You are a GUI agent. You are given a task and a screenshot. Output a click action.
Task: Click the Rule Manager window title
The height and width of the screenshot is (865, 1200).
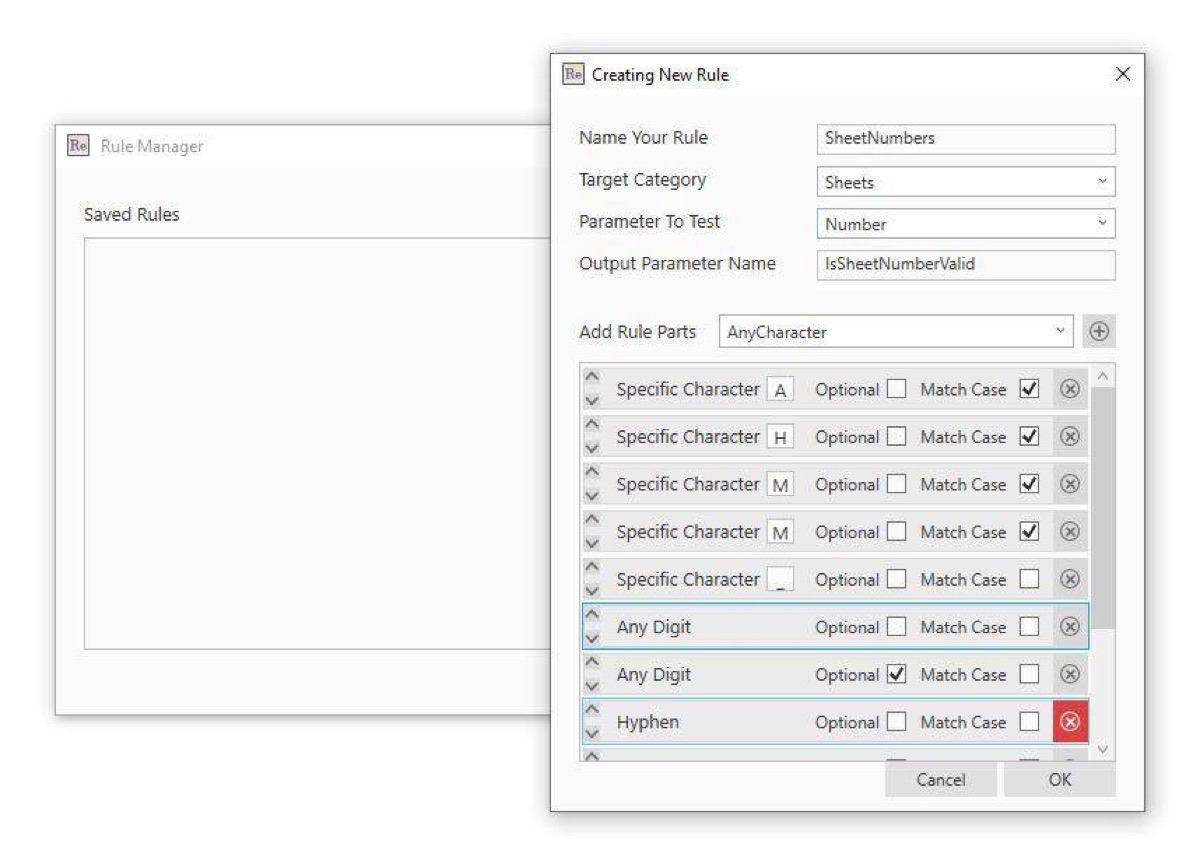(152, 147)
